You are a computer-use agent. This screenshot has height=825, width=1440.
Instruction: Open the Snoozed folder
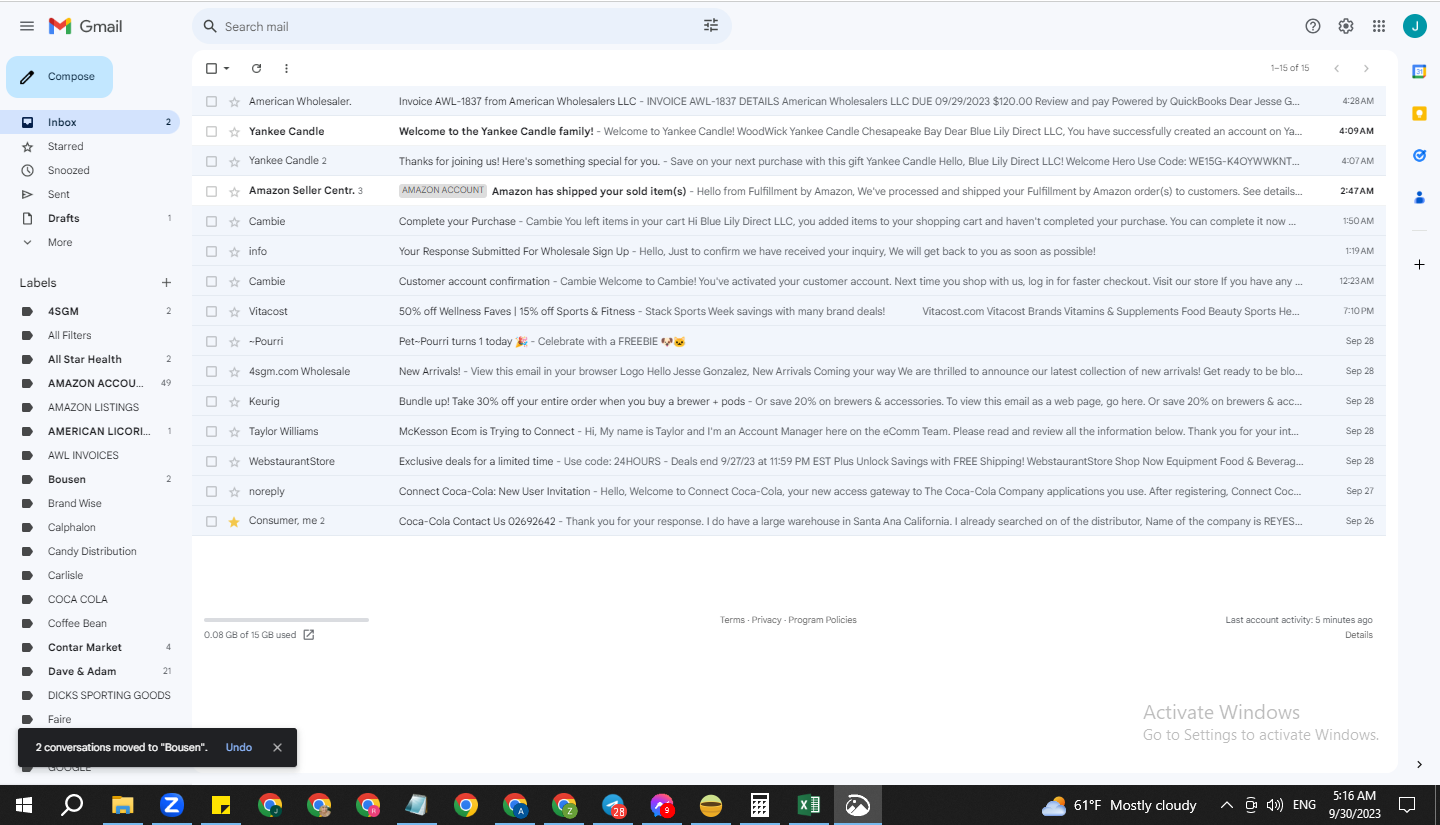pyautogui.click(x=90, y=170)
